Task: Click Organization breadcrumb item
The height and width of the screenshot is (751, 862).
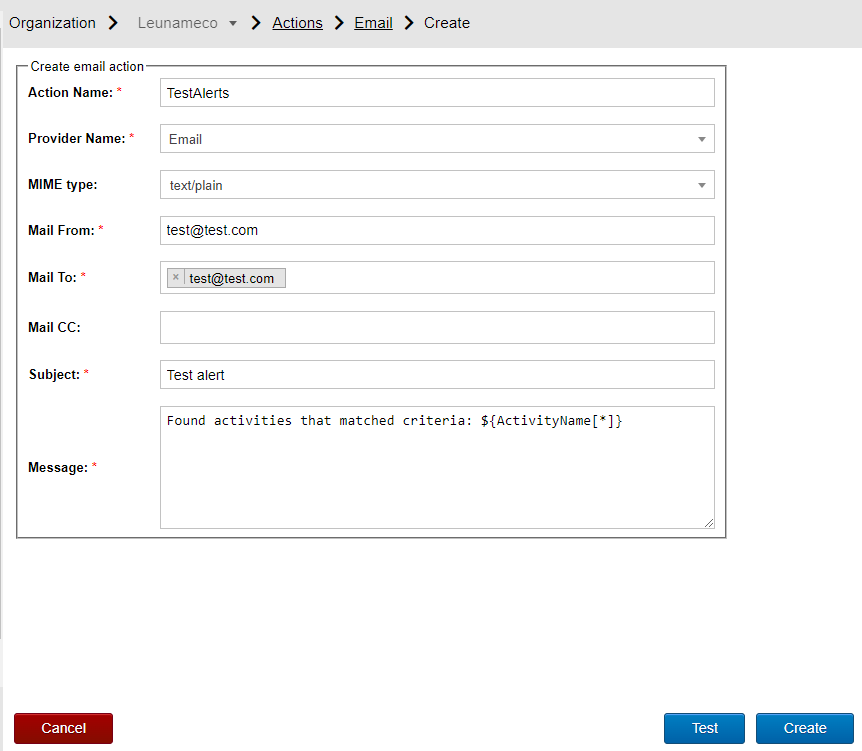Action: (52, 23)
